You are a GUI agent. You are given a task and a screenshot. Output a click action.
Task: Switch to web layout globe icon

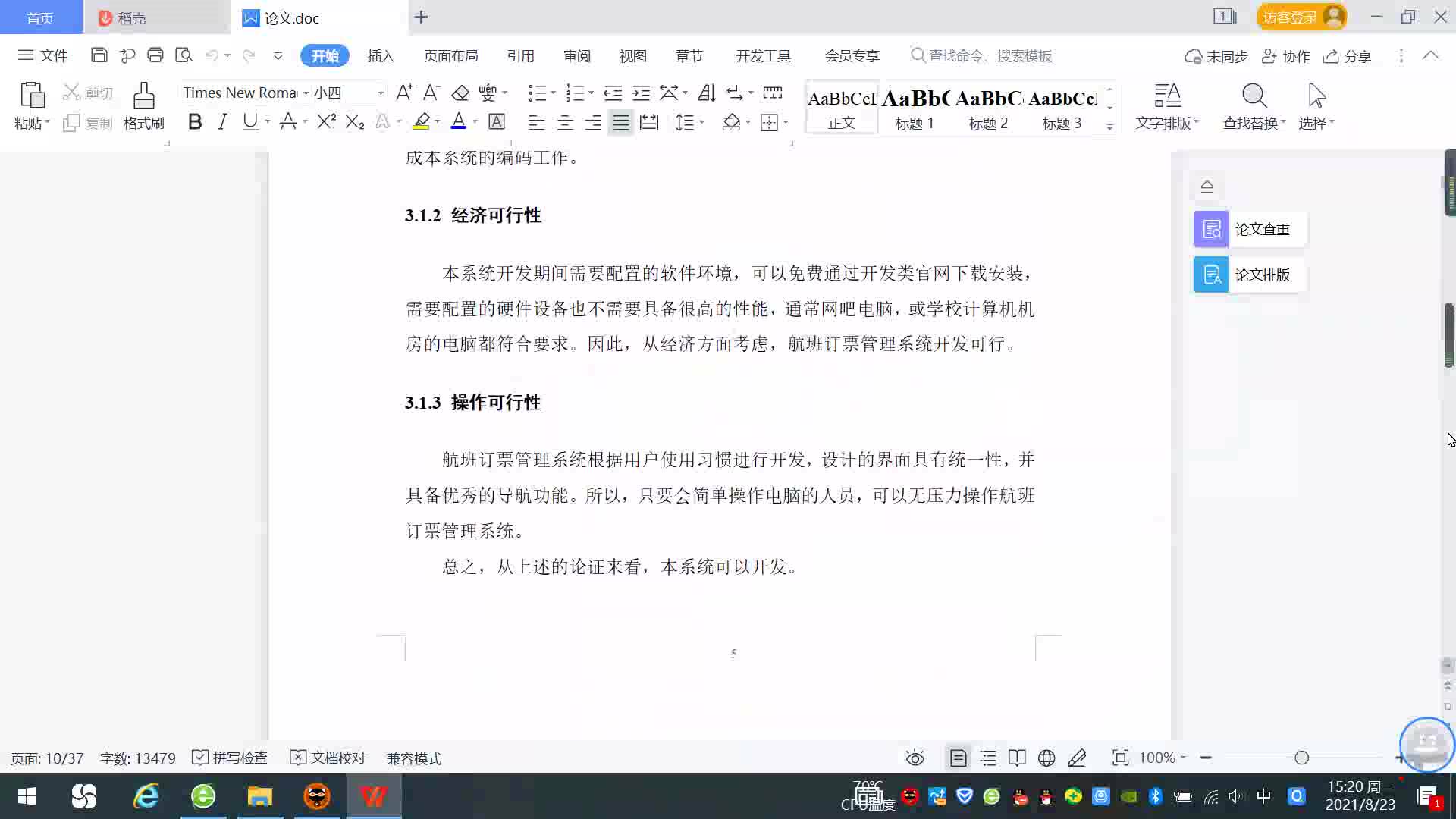pos(1046,758)
